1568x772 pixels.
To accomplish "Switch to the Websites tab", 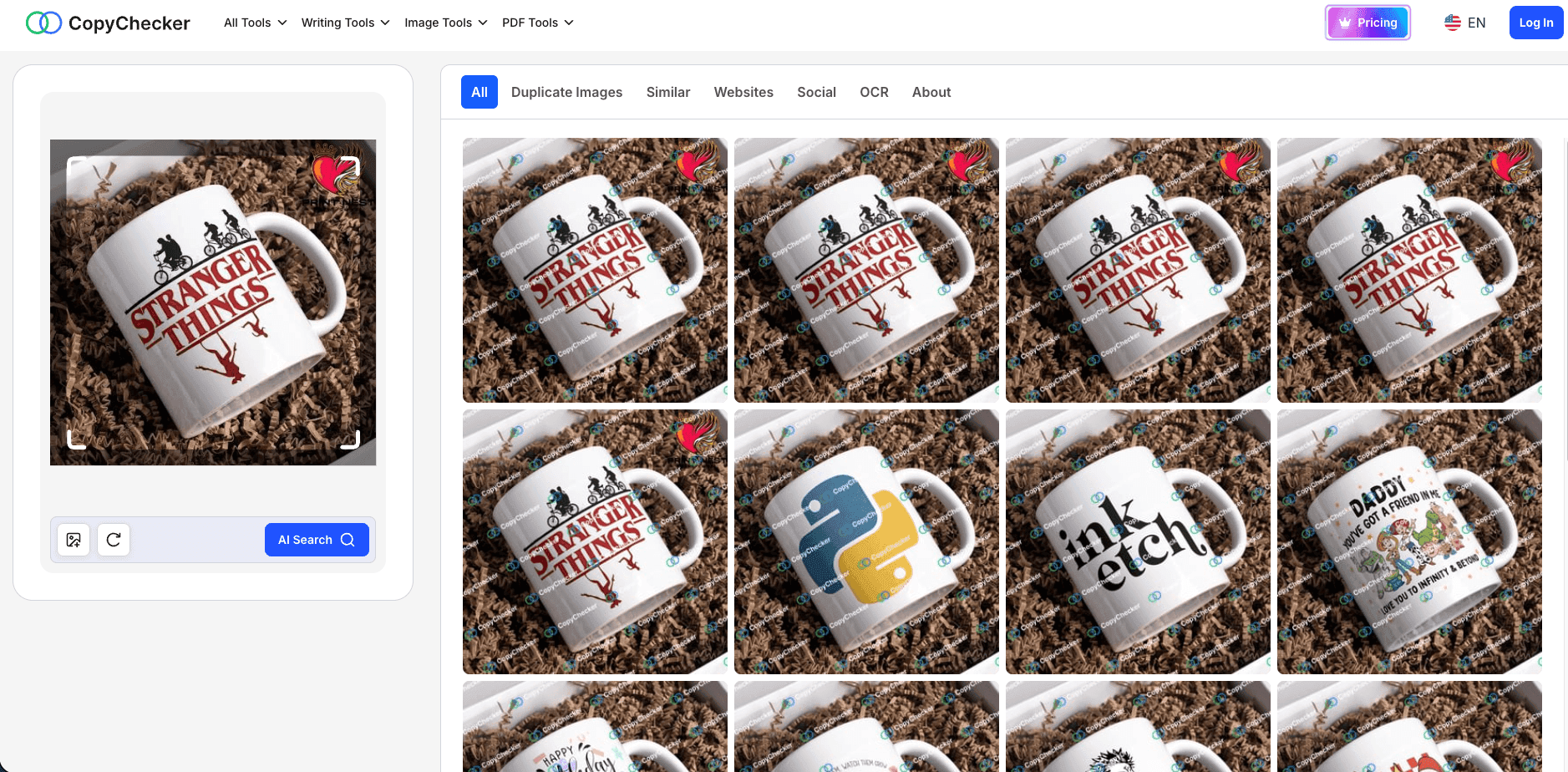I will (743, 92).
